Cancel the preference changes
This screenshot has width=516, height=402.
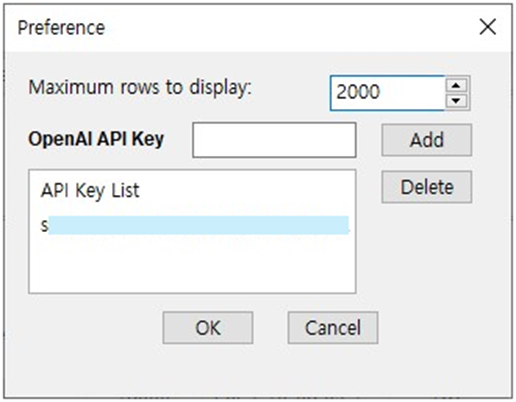[333, 328]
